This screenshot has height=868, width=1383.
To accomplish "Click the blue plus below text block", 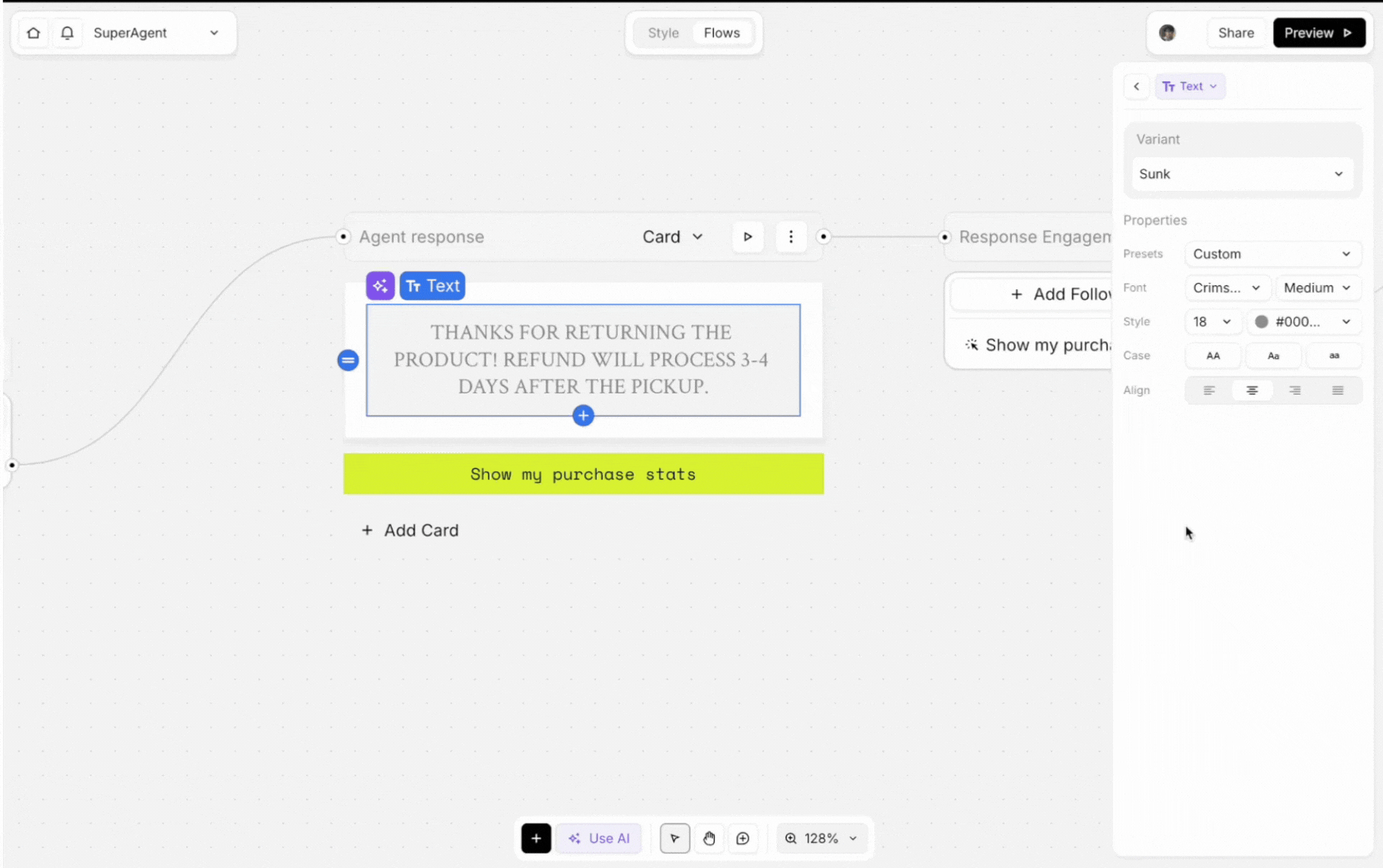I will [583, 416].
